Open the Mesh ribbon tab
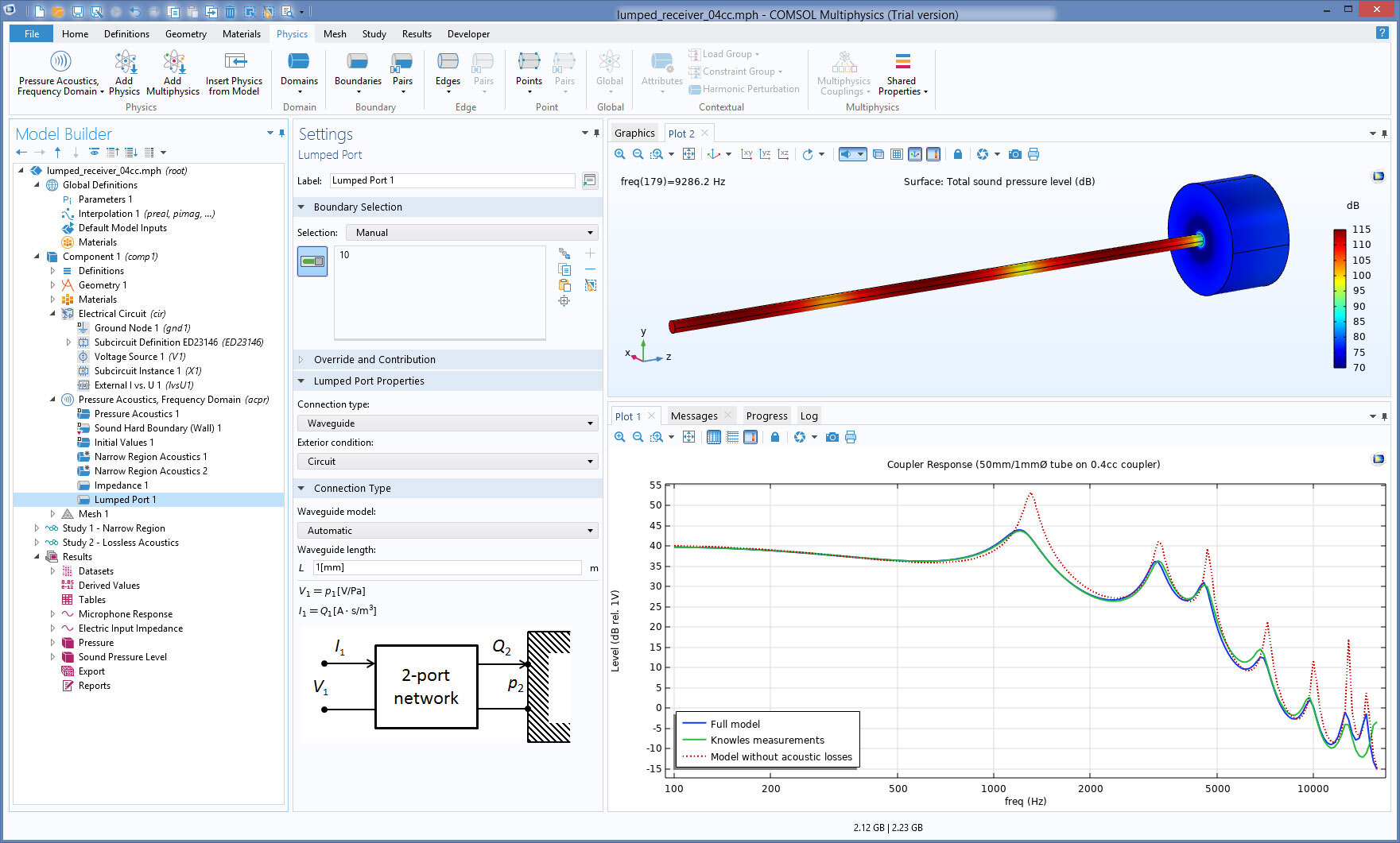Screen dimensions: 1400x843 (x=335, y=33)
